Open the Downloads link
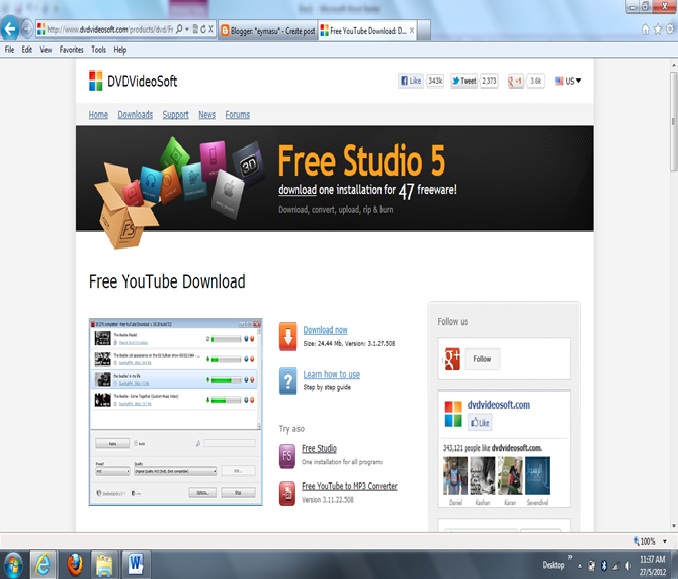 (135, 115)
